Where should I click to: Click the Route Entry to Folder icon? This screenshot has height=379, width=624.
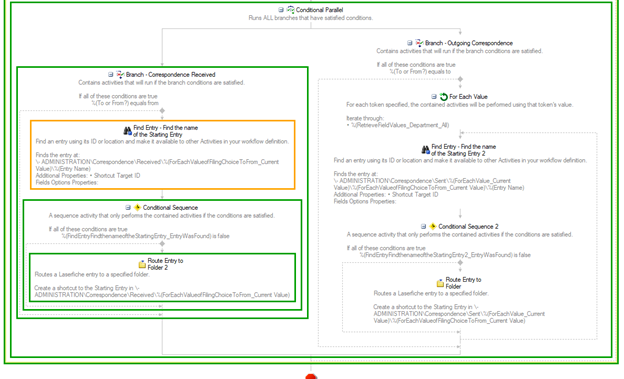pyautogui.click(x=440, y=283)
